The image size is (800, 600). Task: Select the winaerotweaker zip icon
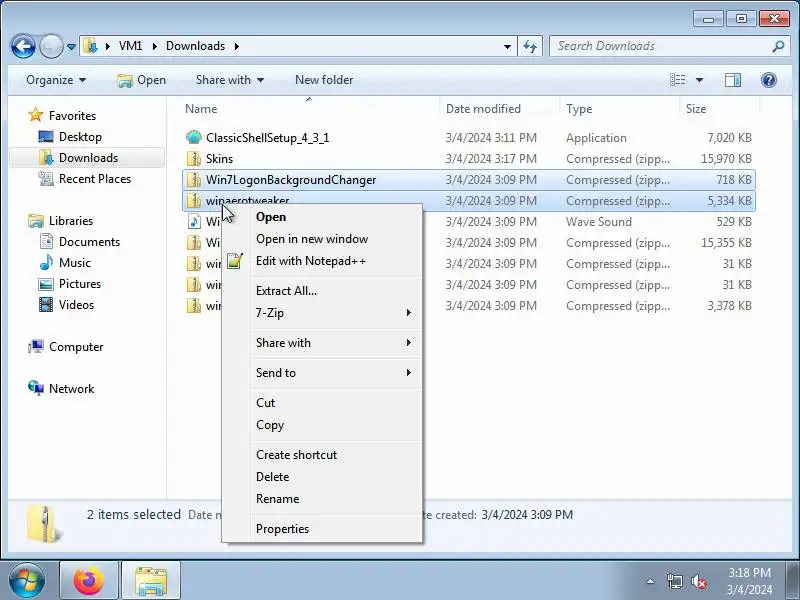pos(194,201)
